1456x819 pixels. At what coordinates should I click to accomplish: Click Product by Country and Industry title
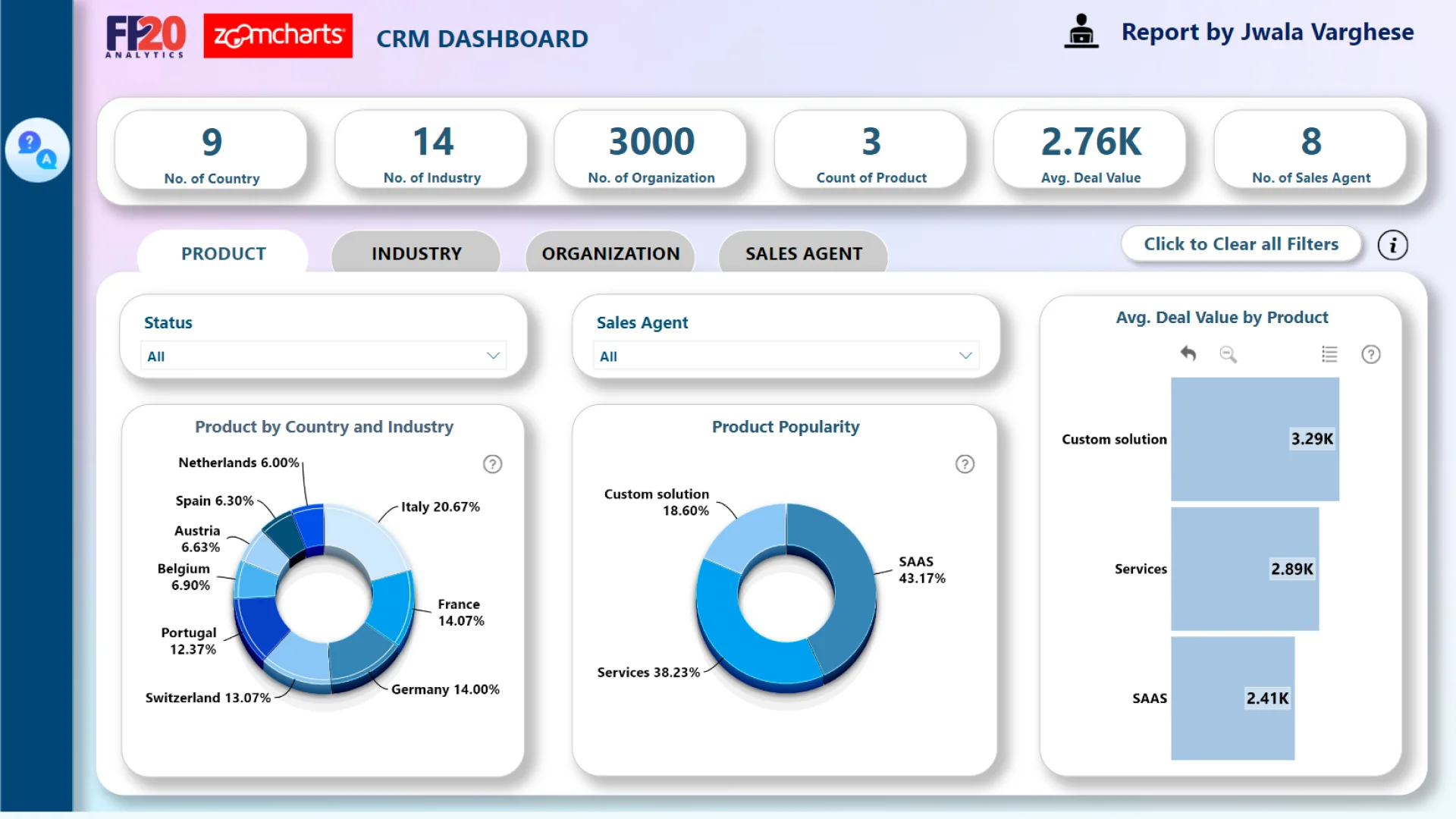[324, 427]
